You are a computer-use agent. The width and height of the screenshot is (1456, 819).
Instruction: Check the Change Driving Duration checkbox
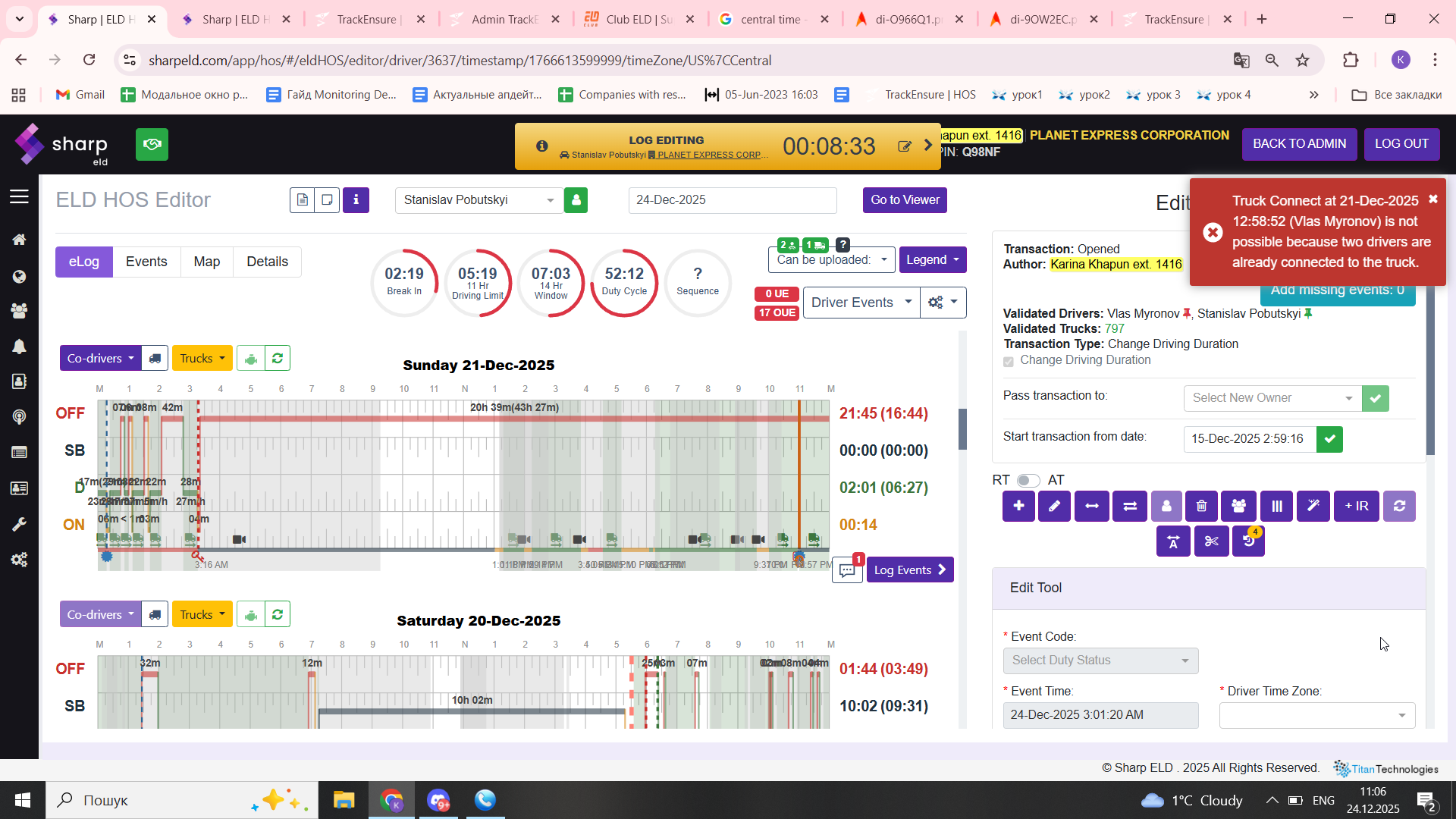(1009, 362)
